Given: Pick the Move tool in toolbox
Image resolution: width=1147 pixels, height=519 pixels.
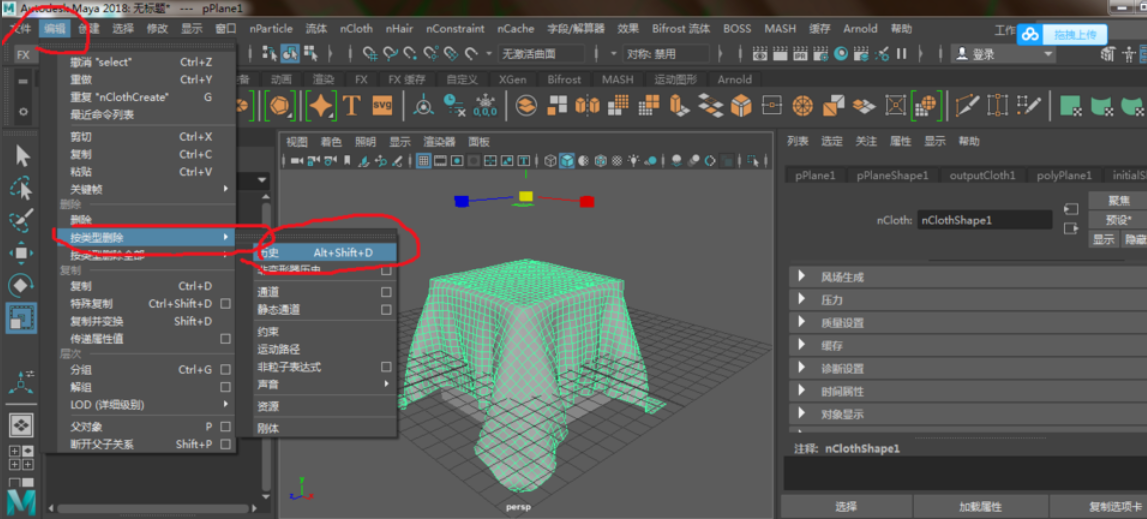Looking at the screenshot, I should pyautogui.click(x=20, y=253).
